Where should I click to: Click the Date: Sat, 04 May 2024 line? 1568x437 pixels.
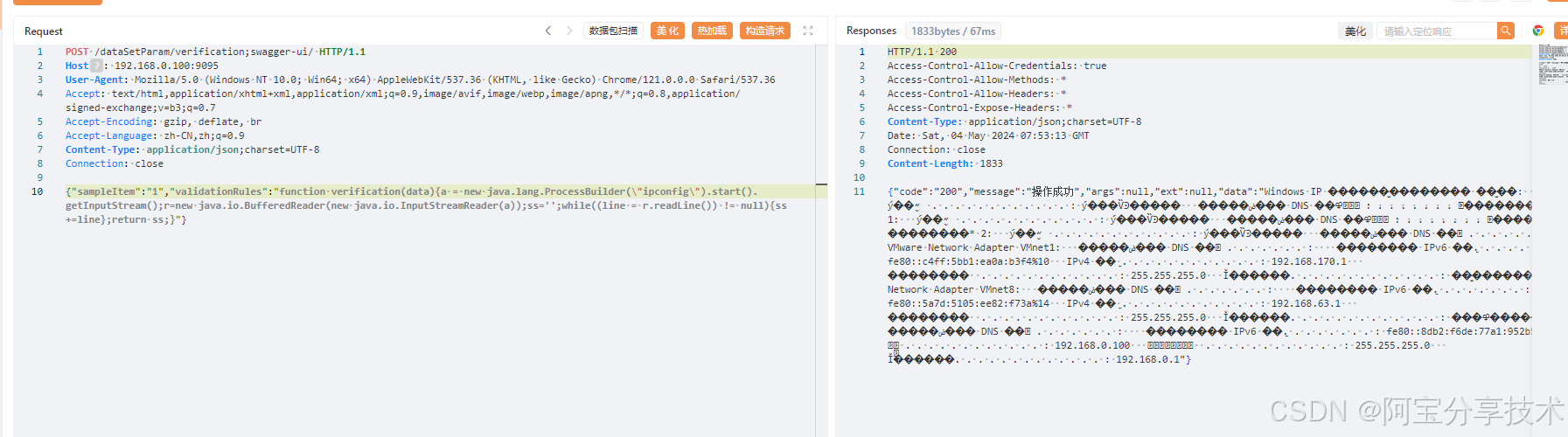pos(989,135)
